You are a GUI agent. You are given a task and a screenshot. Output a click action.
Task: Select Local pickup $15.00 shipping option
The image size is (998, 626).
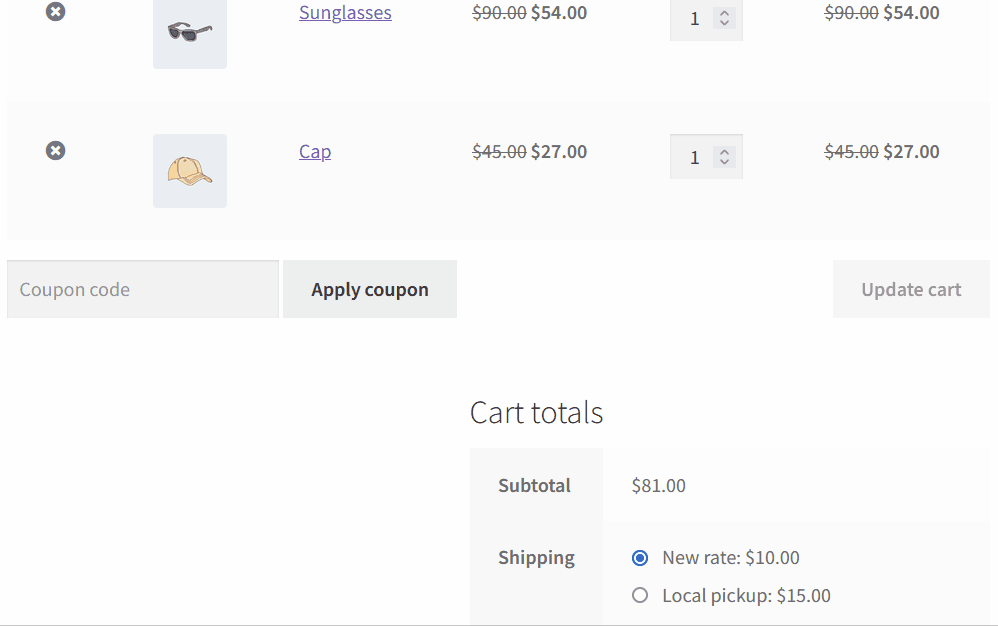tap(640, 595)
